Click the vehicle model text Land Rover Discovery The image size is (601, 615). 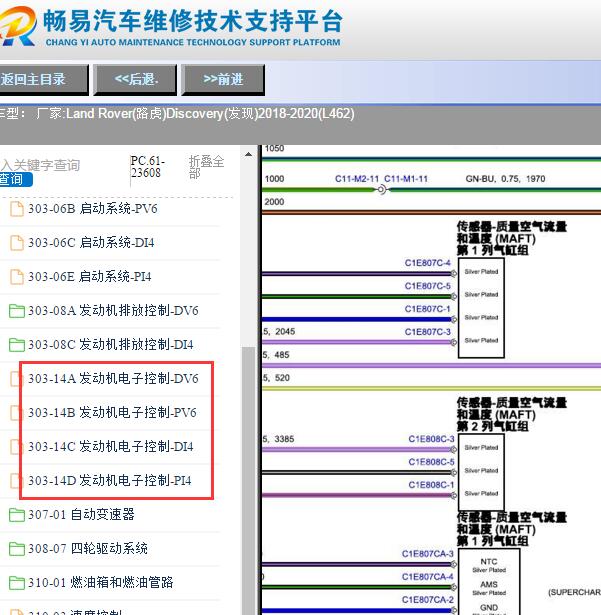(210, 114)
